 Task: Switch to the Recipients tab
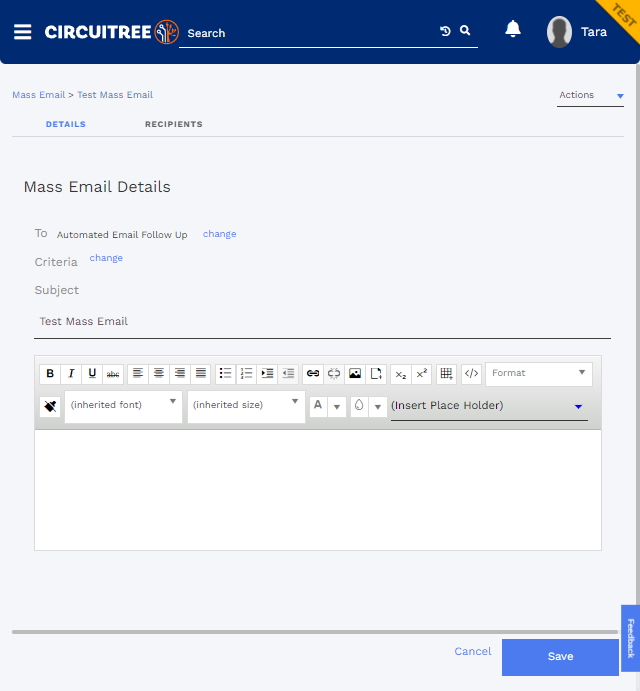click(174, 124)
